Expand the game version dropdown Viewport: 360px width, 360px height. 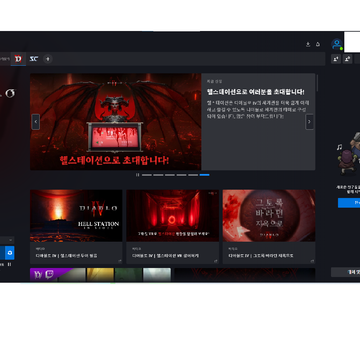[x=7, y=240]
